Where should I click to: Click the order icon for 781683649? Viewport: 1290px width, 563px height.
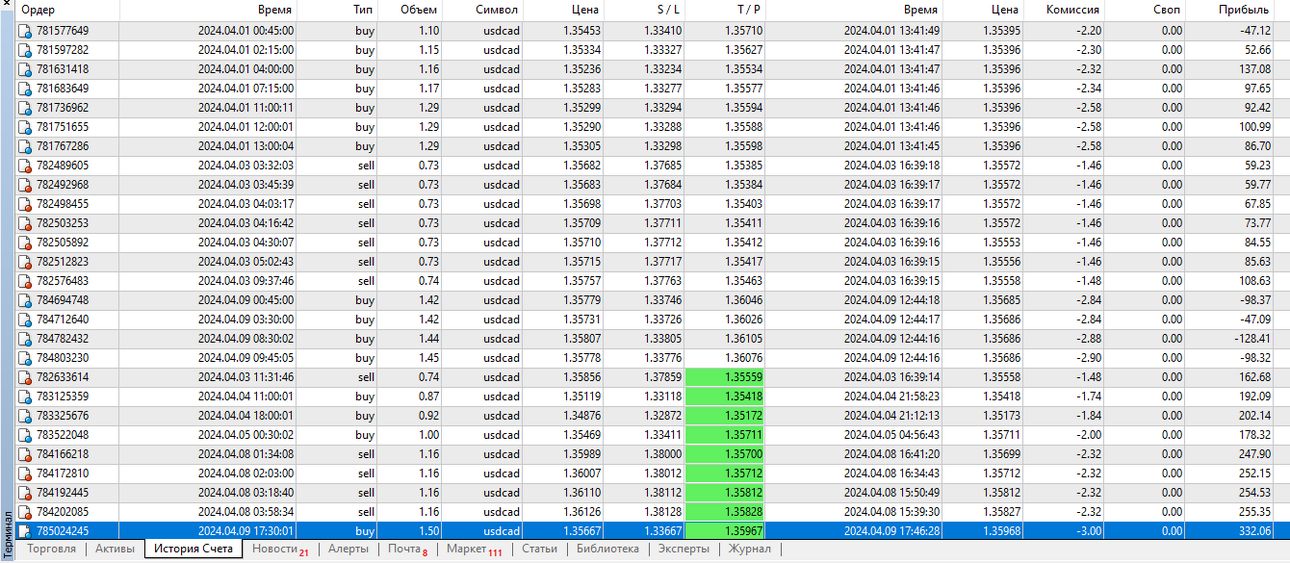pyautogui.click(x=26, y=88)
